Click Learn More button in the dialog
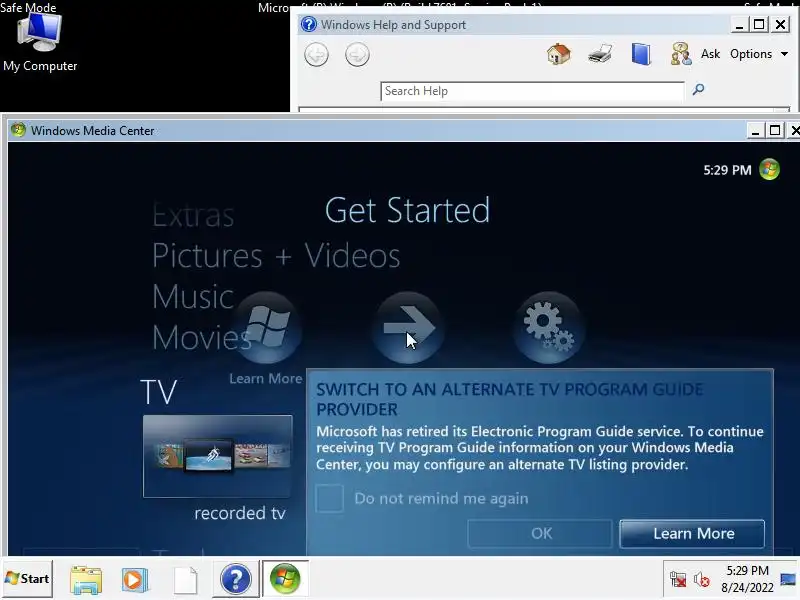The image size is (800, 600). point(692,534)
